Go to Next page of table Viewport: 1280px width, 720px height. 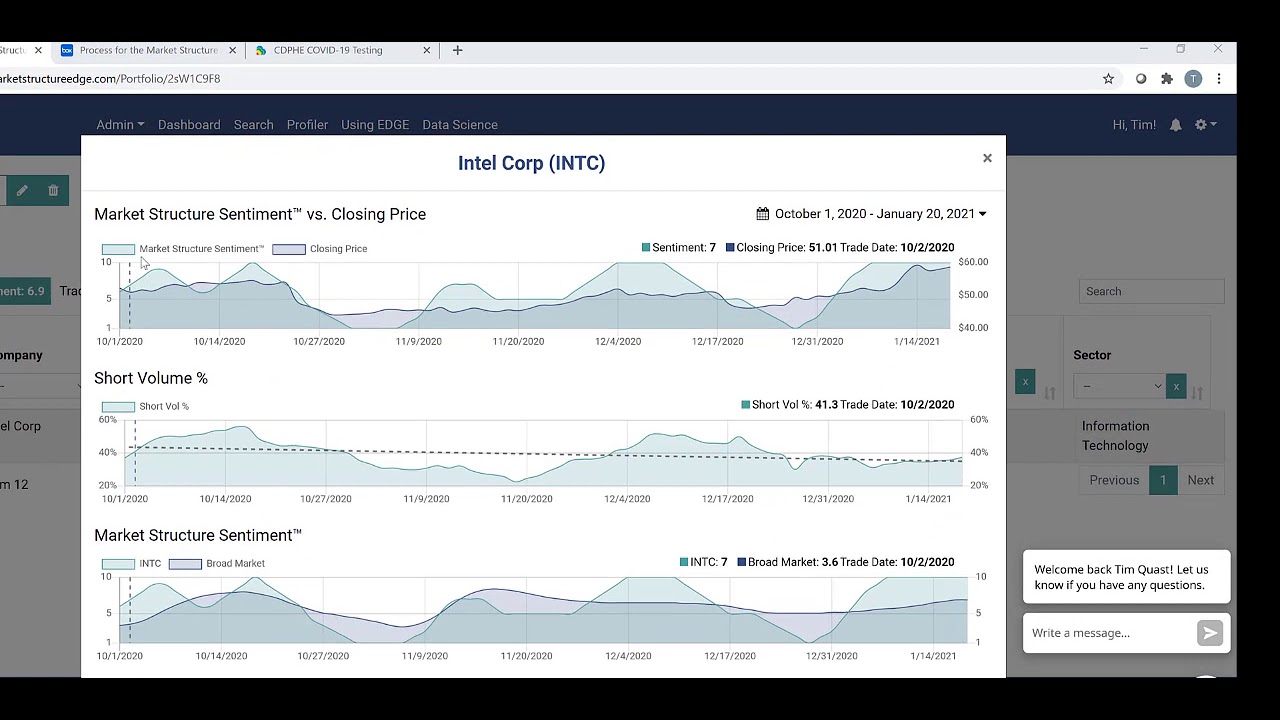coord(1200,480)
